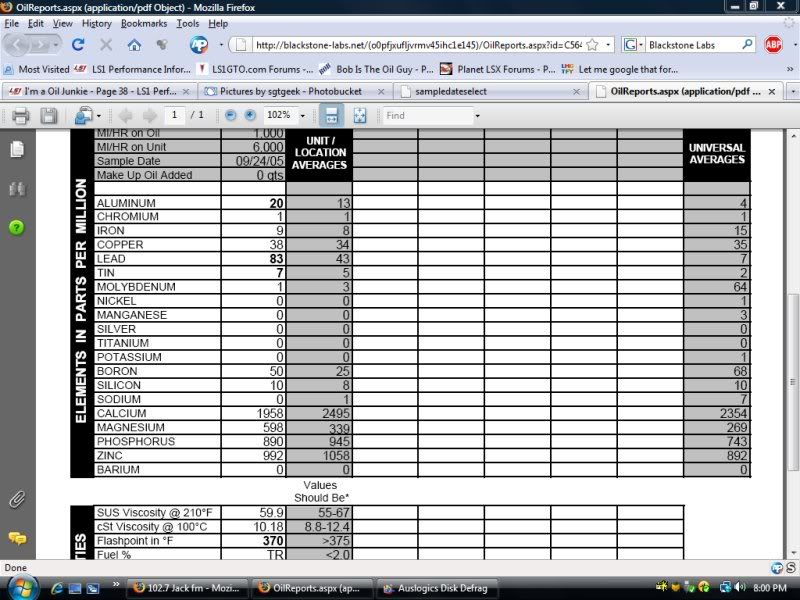Screen dimensions: 800x600
Task: Open the History menu
Action: (96, 23)
